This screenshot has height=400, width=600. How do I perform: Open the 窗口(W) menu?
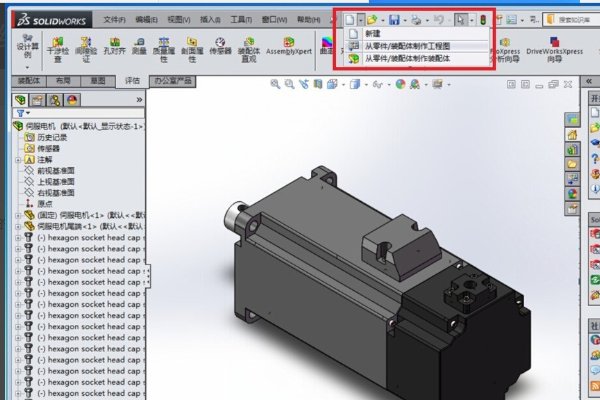[x=274, y=19]
